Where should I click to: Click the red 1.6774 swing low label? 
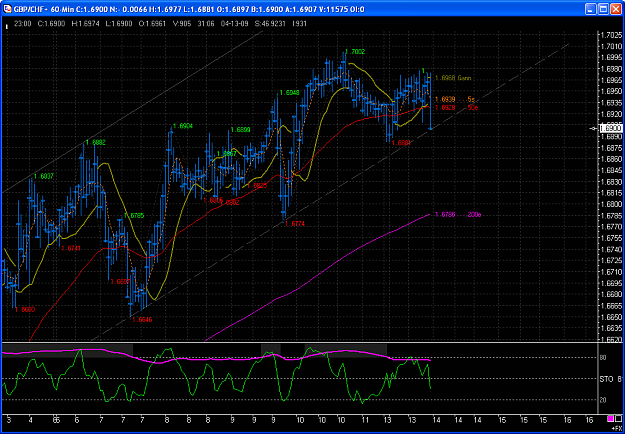pyautogui.click(x=295, y=224)
